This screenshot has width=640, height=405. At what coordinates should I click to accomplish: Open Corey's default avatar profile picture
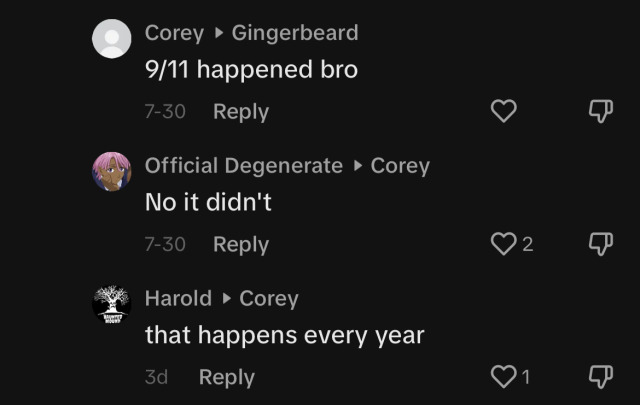(112, 40)
